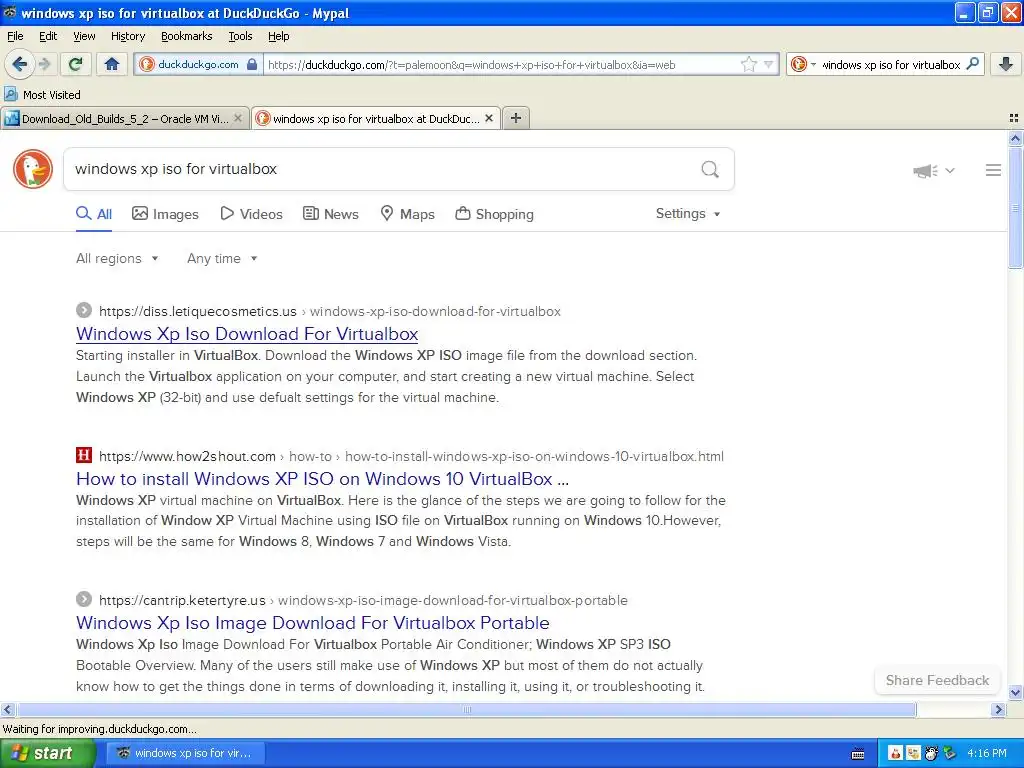The height and width of the screenshot is (768, 1024).
Task: Switch to Shopping results
Action: [x=494, y=214]
